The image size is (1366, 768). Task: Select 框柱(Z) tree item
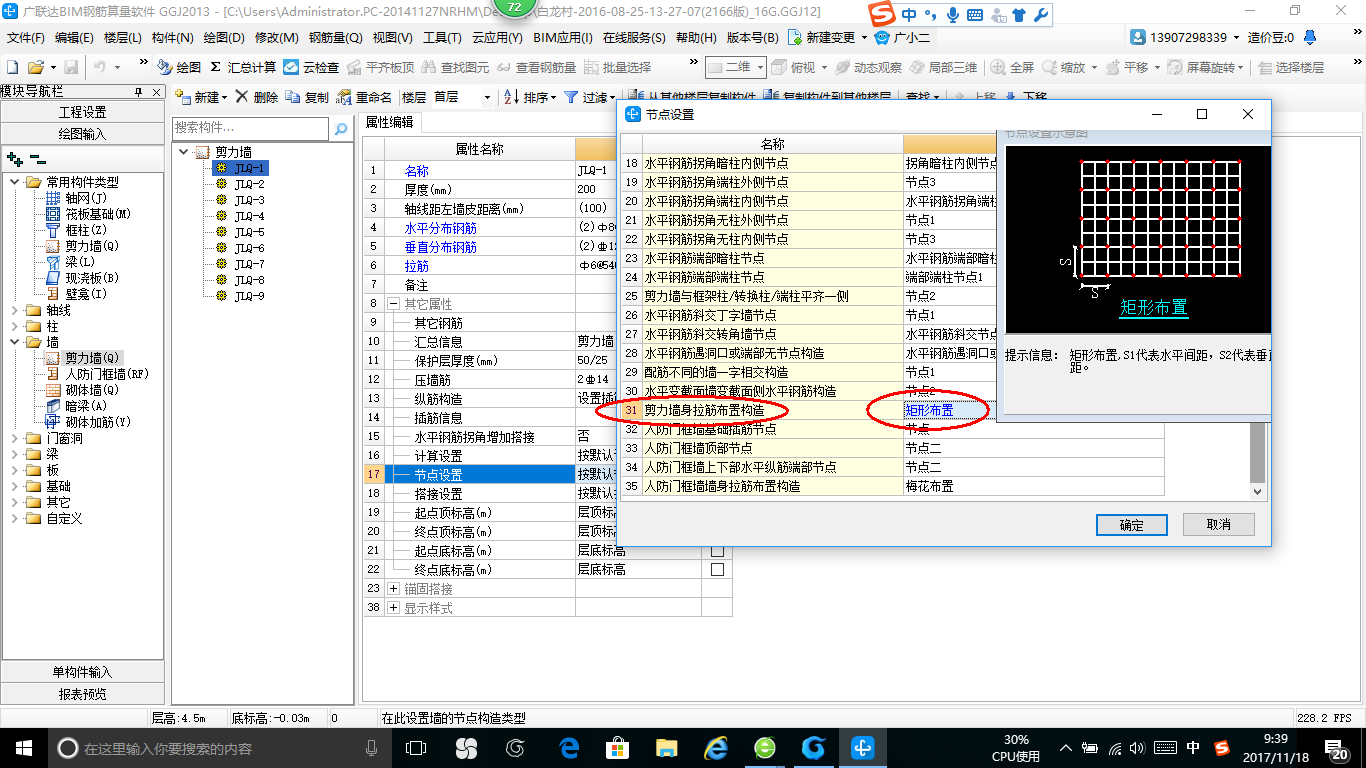coord(75,230)
